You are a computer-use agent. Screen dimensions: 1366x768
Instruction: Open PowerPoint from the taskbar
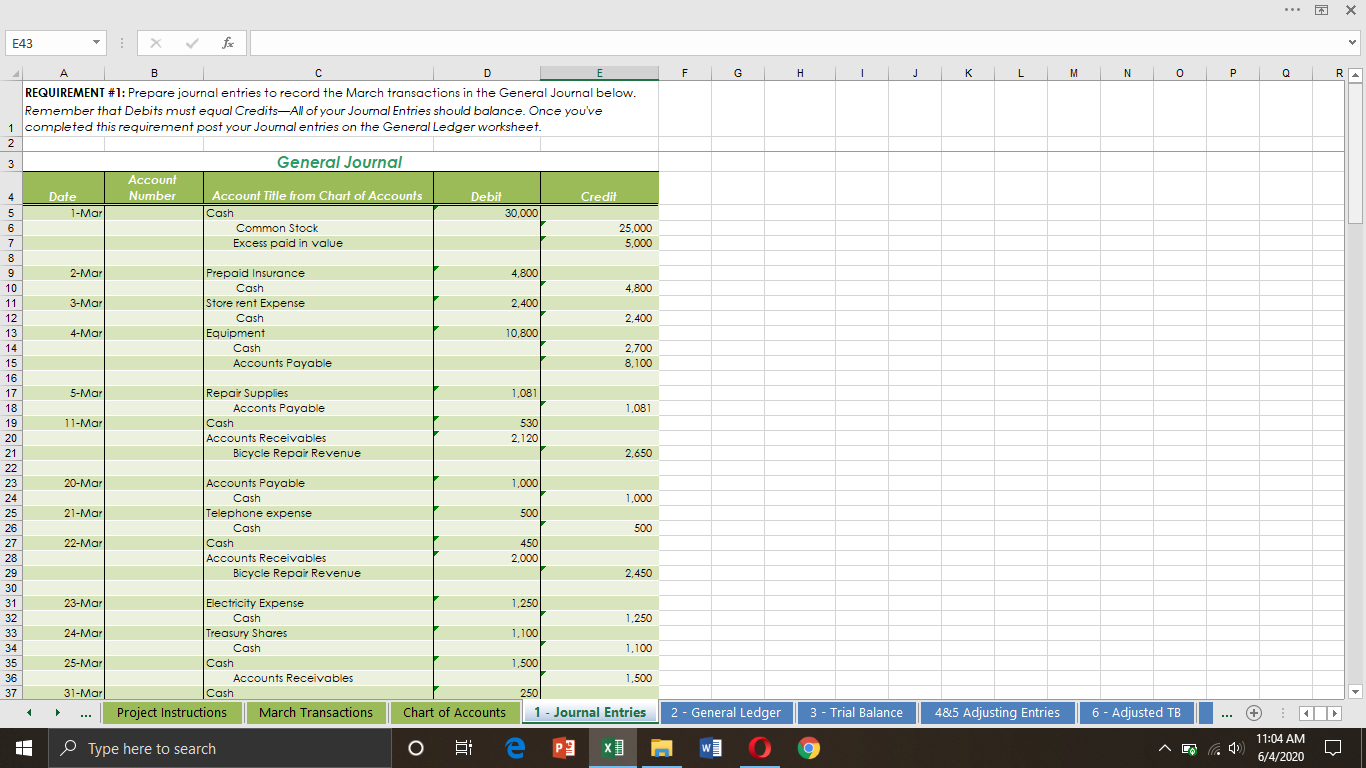pos(563,747)
